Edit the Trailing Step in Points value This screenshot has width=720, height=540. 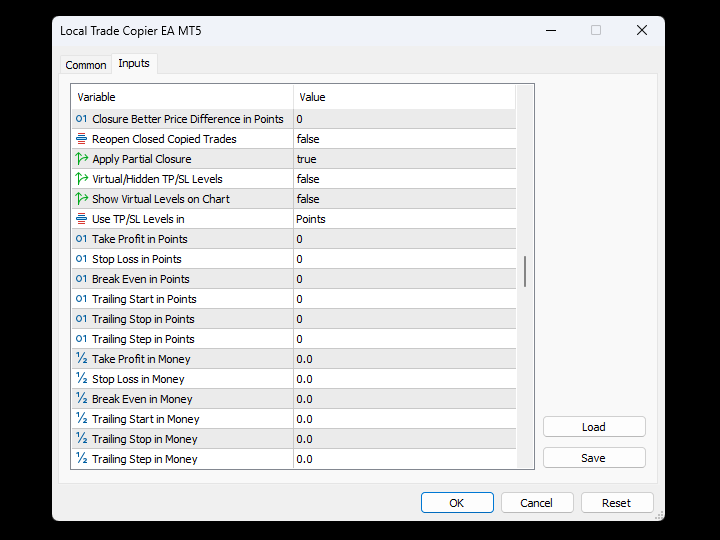(x=405, y=338)
